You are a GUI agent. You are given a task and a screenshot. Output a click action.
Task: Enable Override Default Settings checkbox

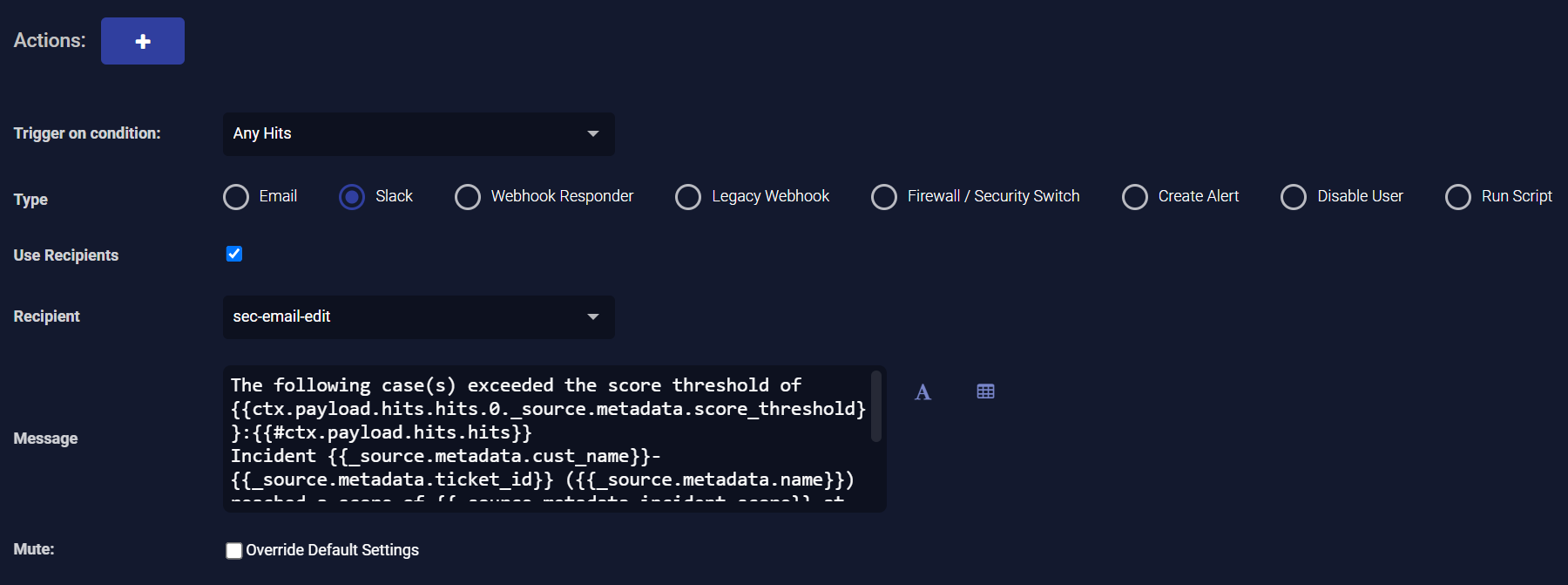[234, 550]
